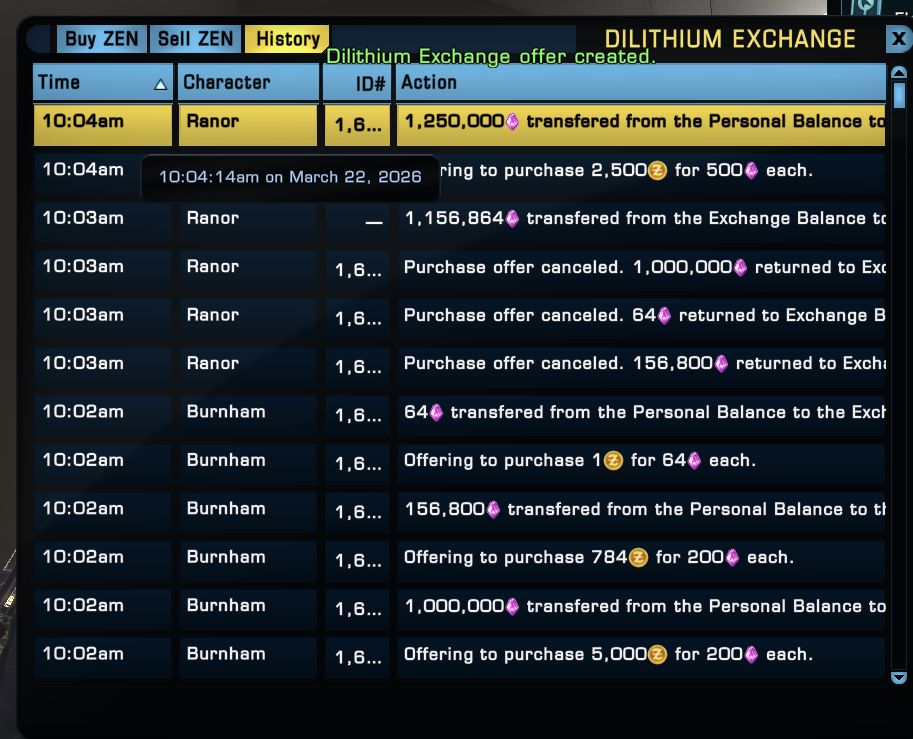The height and width of the screenshot is (739, 913).
Task: Click the dilithium icon after 64 transfered
Action: (436, 412)
